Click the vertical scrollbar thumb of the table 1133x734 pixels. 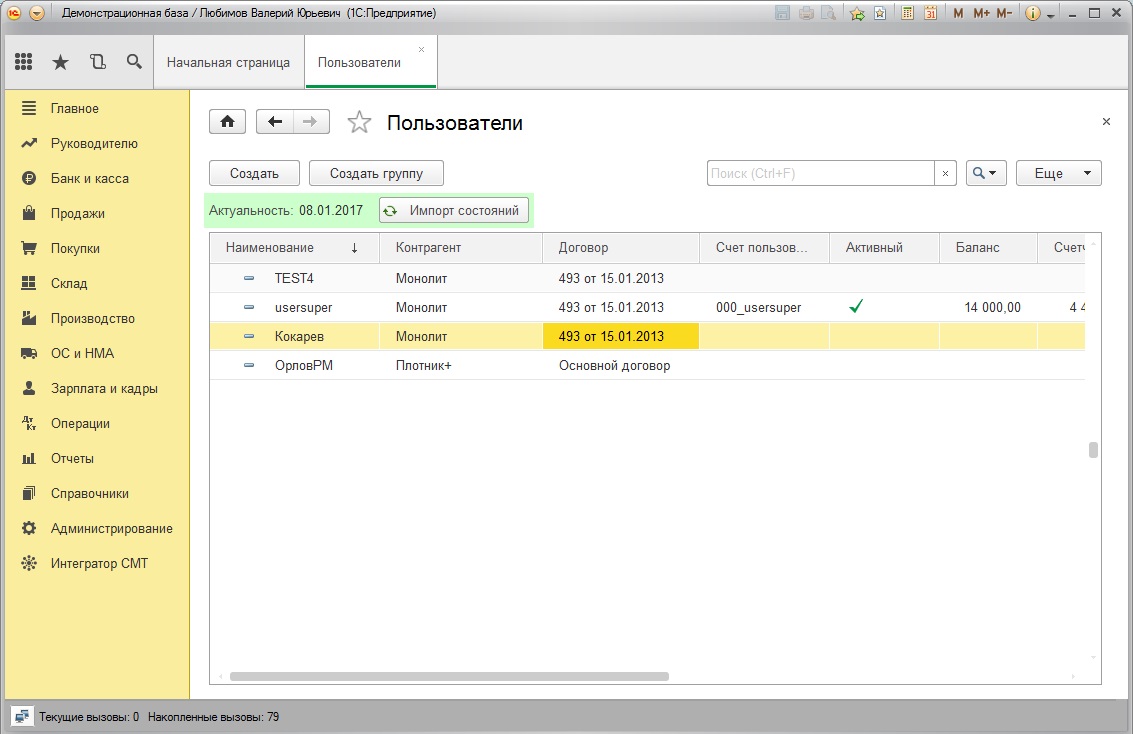1093,449
